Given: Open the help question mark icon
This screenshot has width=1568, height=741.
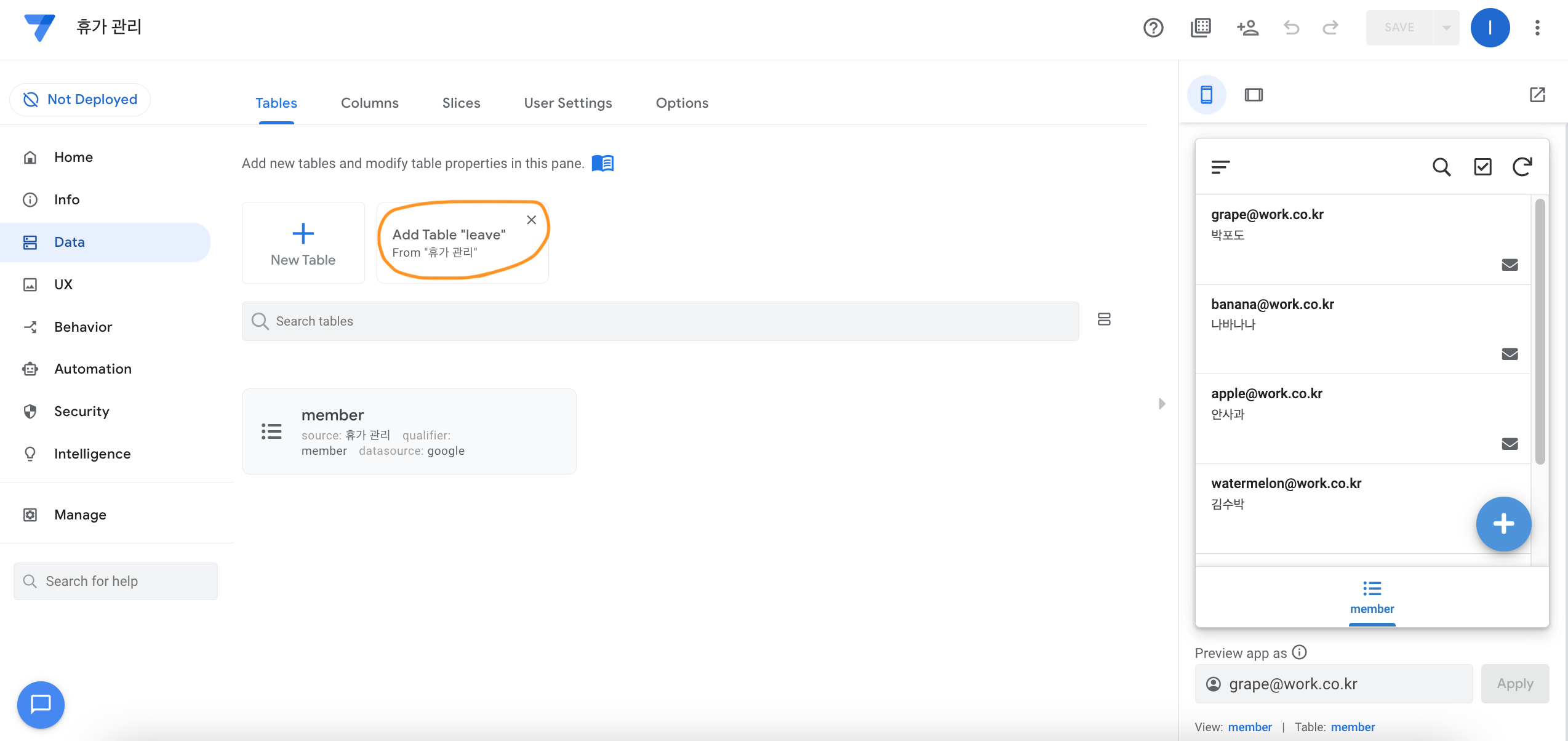Looking at the screenshot, I should click(x=1153, y=28).
